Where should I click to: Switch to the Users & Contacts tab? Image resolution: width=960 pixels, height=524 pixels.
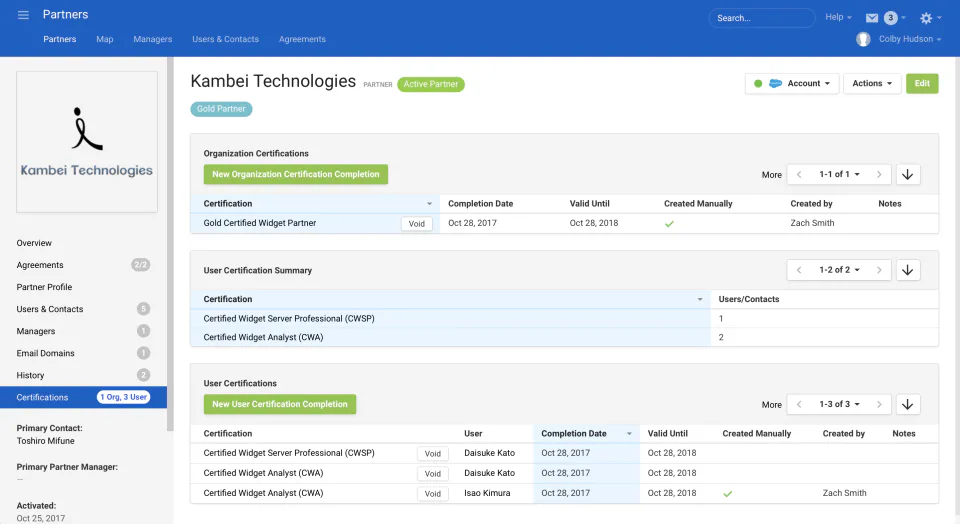click(x=225, y=39)
